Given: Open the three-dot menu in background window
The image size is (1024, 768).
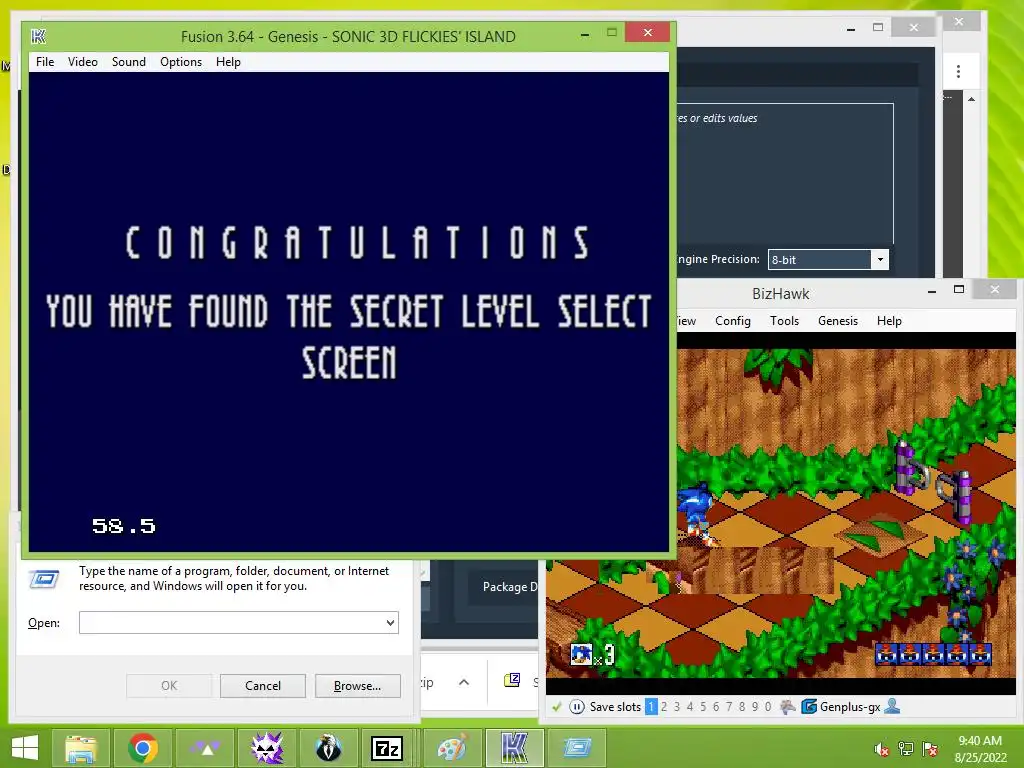Looking at the screenshot, I should click(x=958, y=71).
